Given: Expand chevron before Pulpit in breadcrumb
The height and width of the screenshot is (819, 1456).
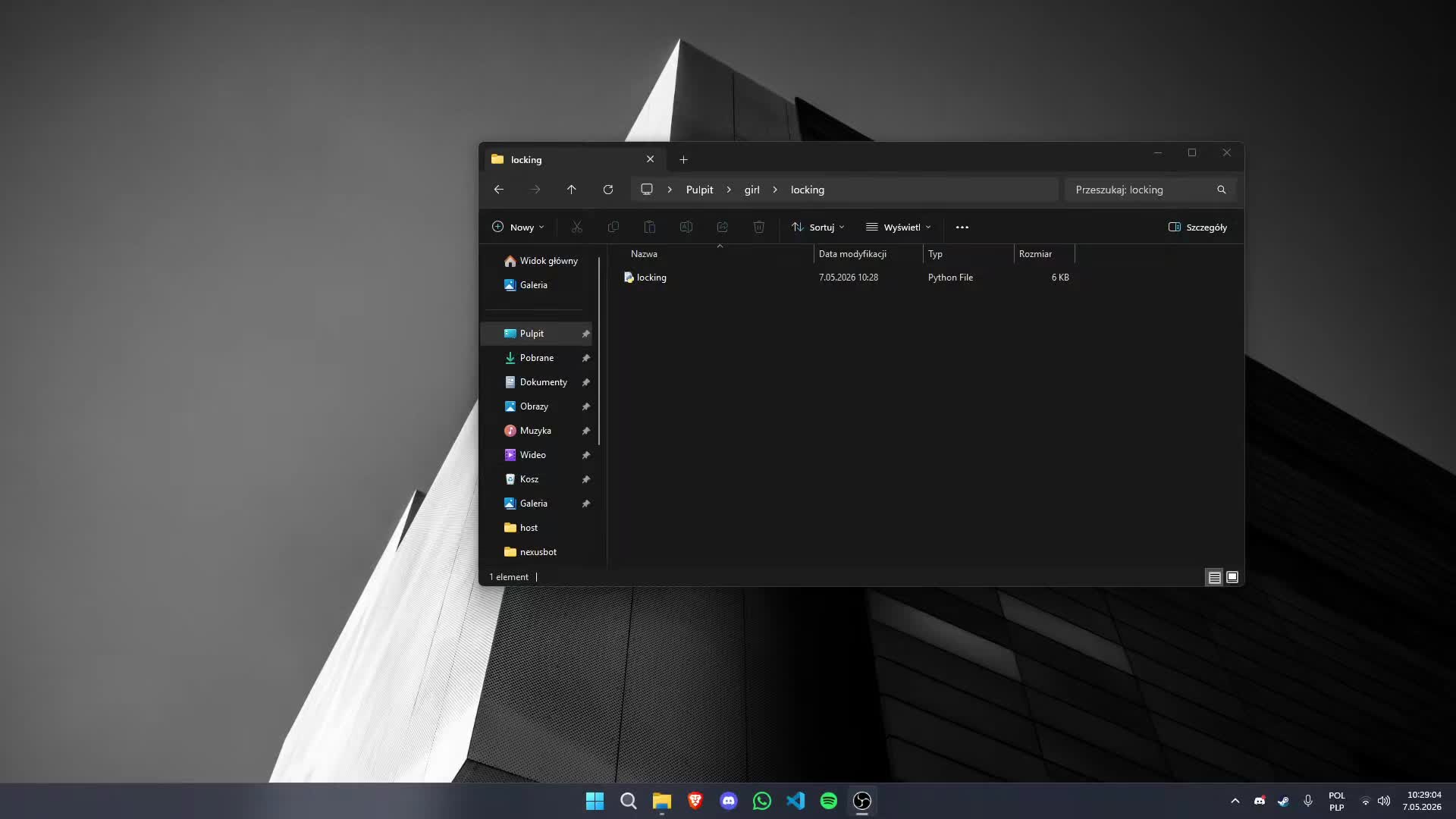Looking at the screenshot, I should coord(670,190).
